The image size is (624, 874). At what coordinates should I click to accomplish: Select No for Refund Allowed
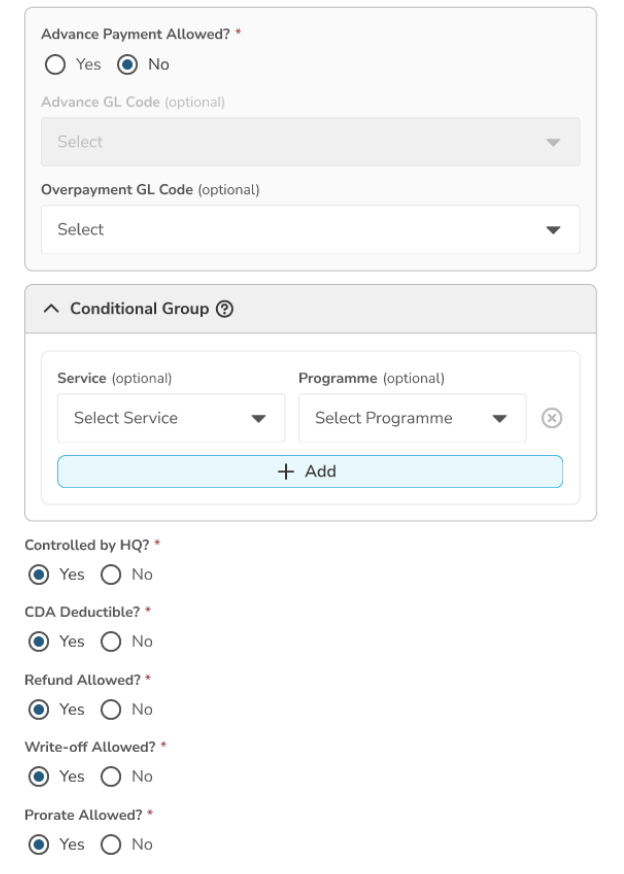(110, 709)
